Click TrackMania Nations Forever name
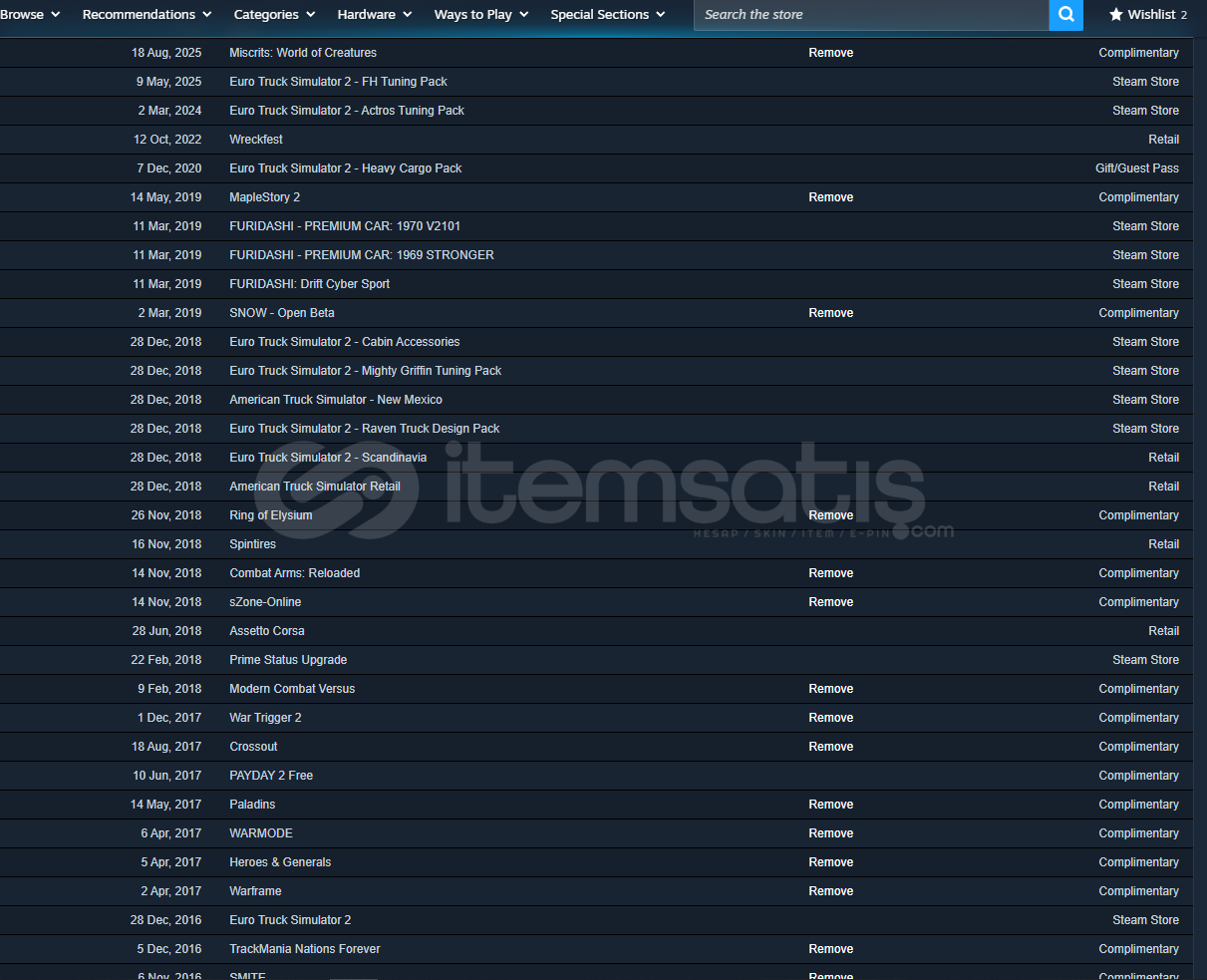This screenshot has width=1207, height=980. click(305, 949)
